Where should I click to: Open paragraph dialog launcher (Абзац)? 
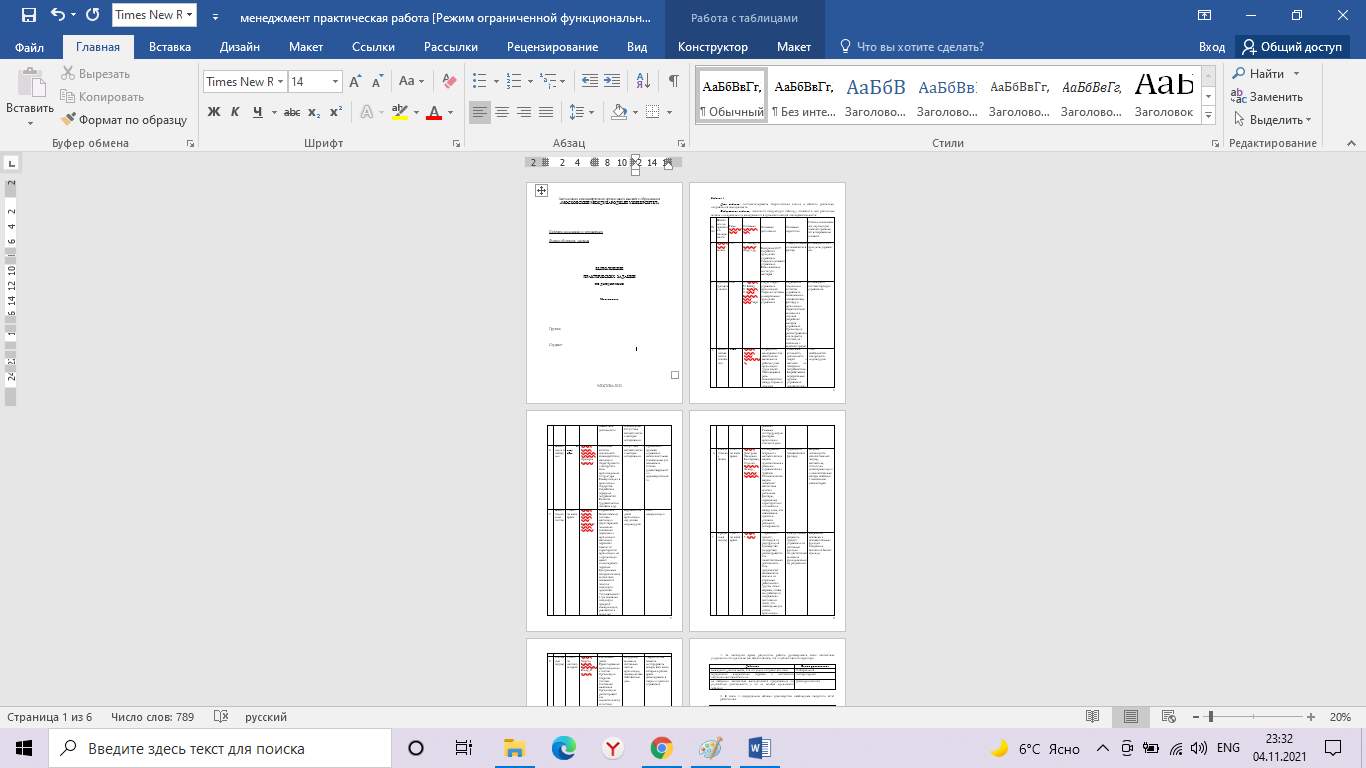pyautogui.click(x=685, y=144)
